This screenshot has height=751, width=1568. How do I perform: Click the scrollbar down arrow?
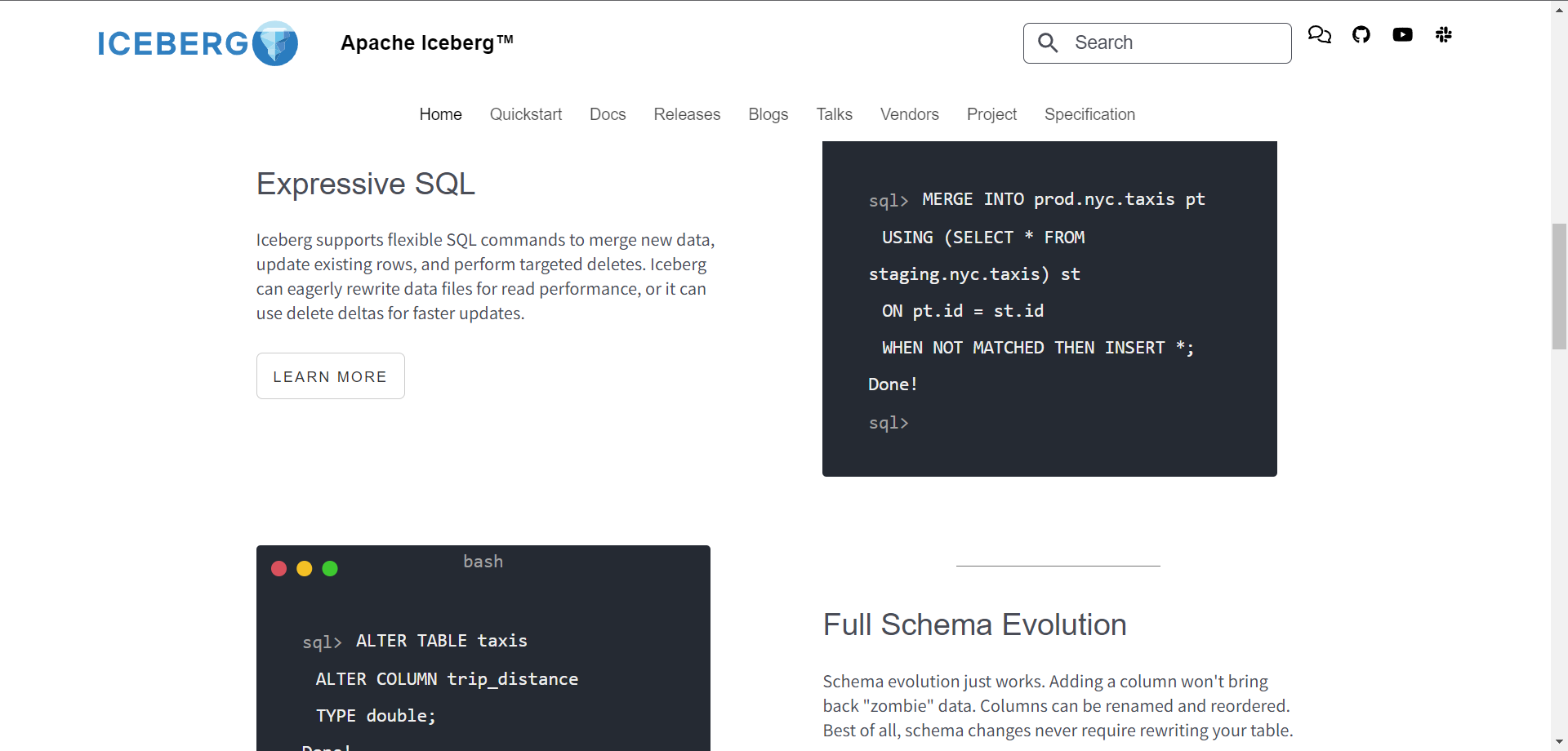coord(1560,742)
